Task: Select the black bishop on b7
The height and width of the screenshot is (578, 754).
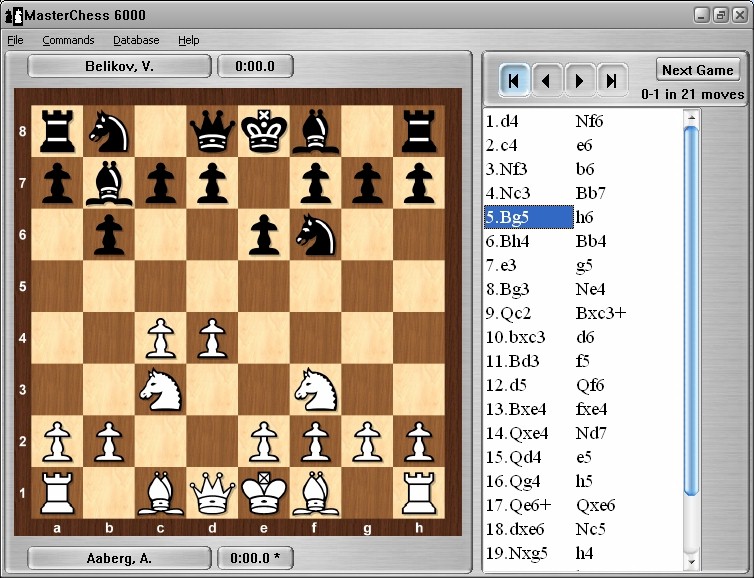Action: (108, 182)
